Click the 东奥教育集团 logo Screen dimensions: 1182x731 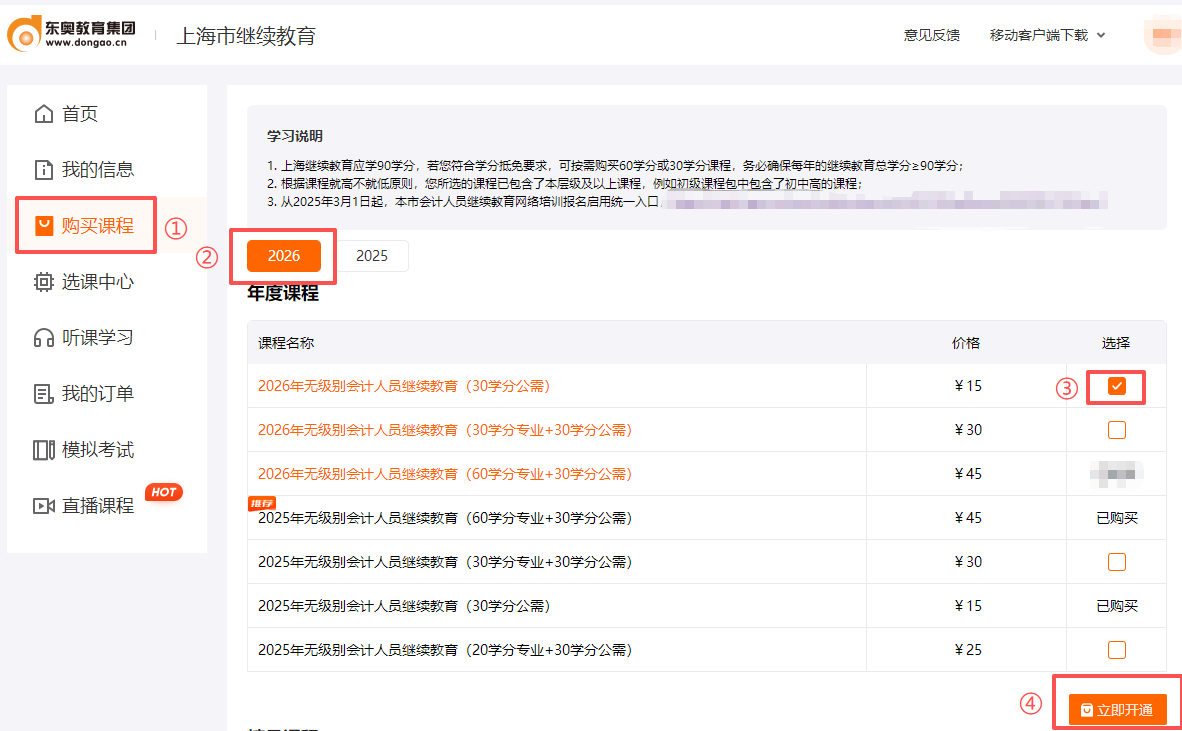click(x=70, y=34)
